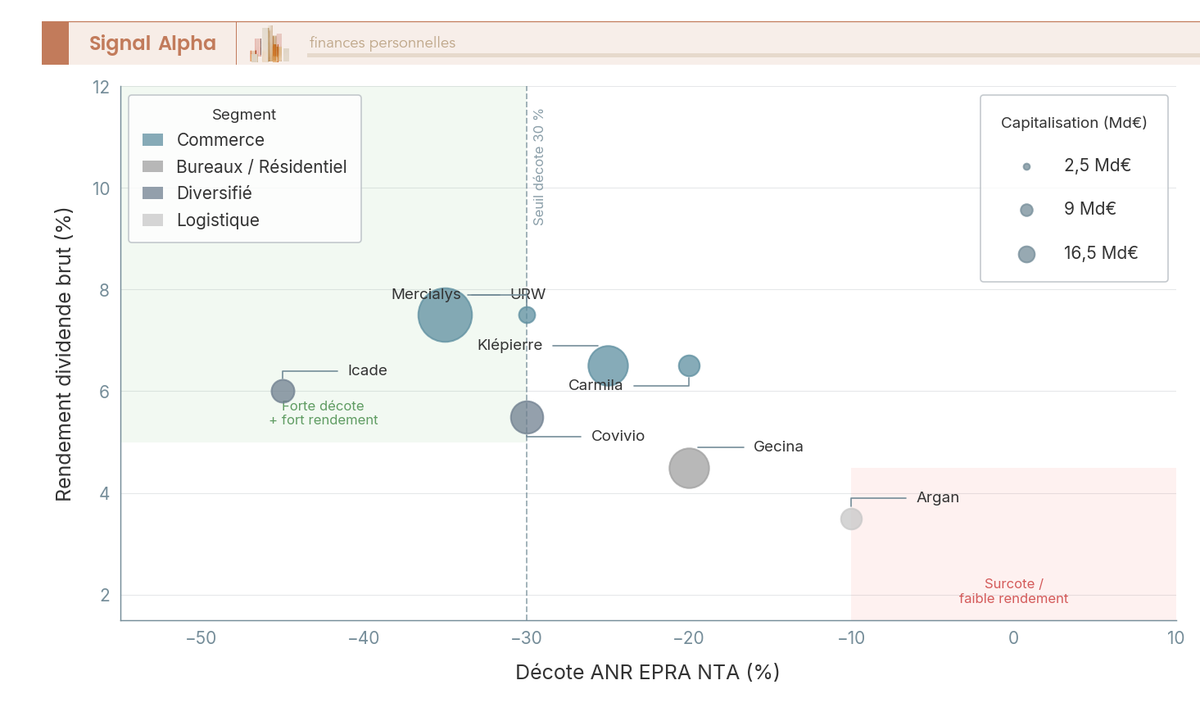Open the finances personnelles section label
This screenshot has width=1200, height=721.
click(382, 43)
